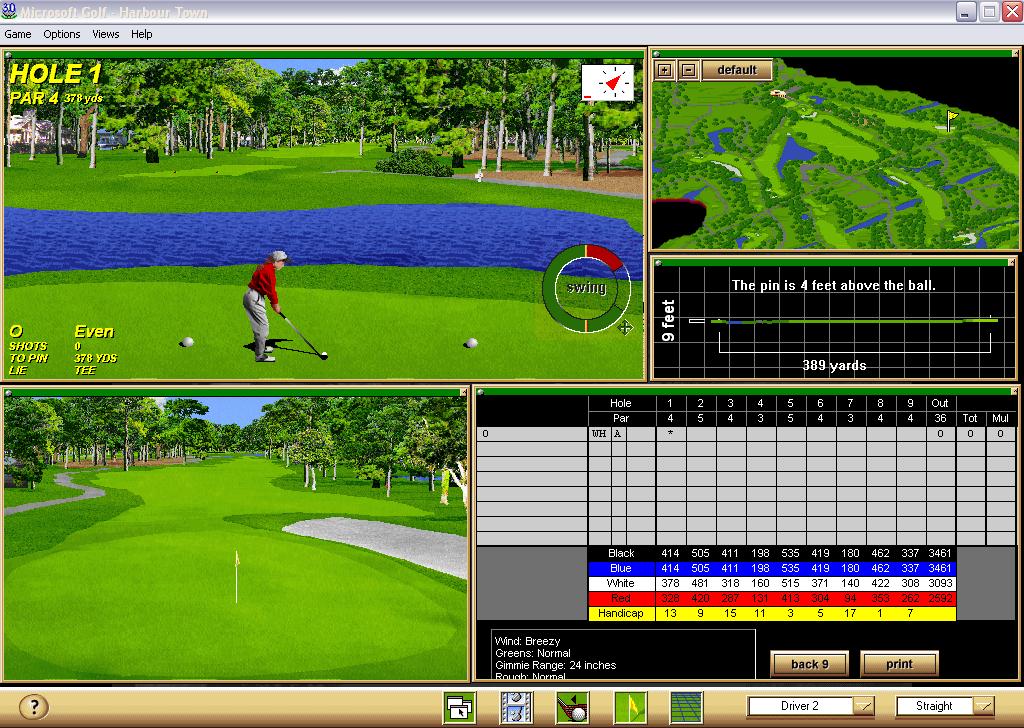Close the elevation profile panel
The height and width of the screenshot is (728, 1024).
(1012, 262)
